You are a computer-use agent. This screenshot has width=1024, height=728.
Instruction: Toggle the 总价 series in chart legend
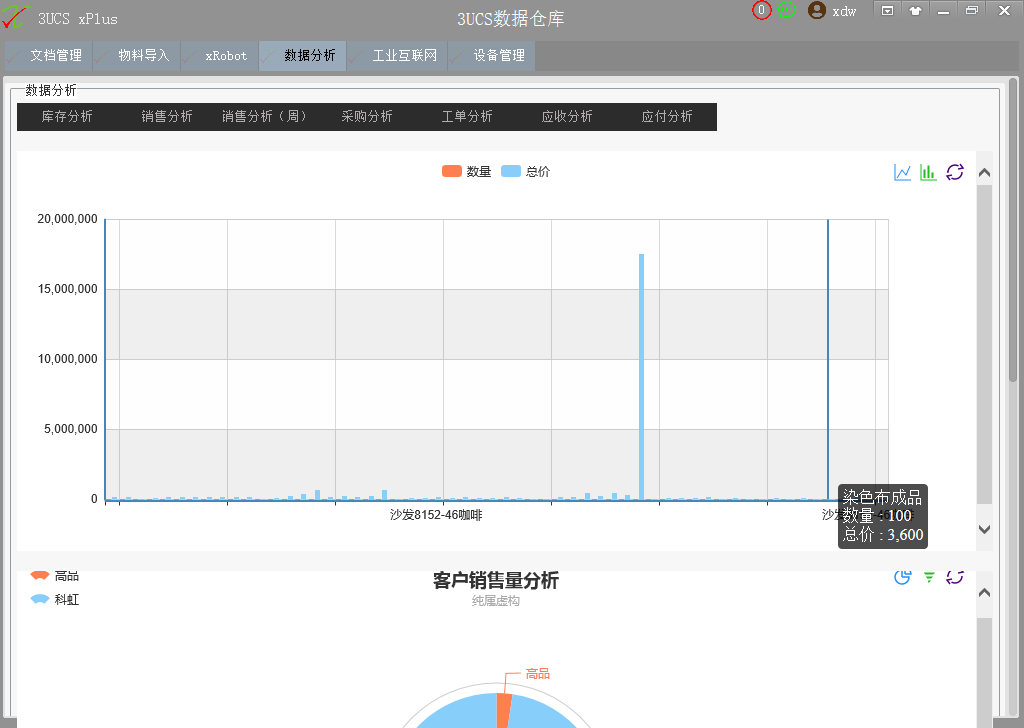(525, 171)
